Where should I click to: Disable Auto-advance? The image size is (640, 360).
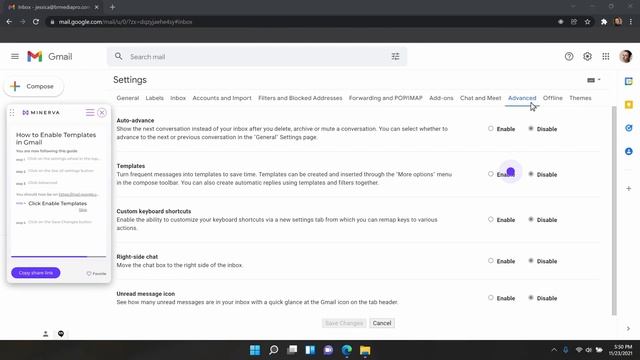[531, 129]
